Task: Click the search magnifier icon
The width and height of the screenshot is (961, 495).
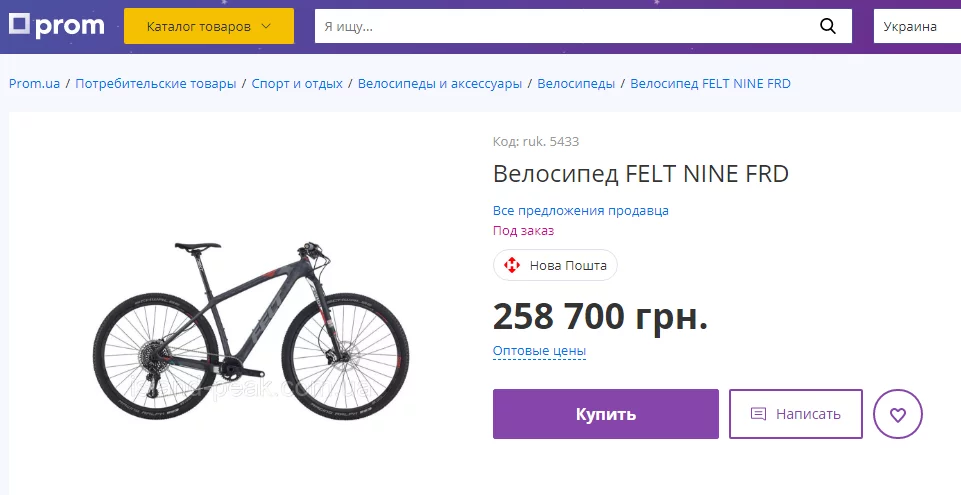Action: point(828,26)
